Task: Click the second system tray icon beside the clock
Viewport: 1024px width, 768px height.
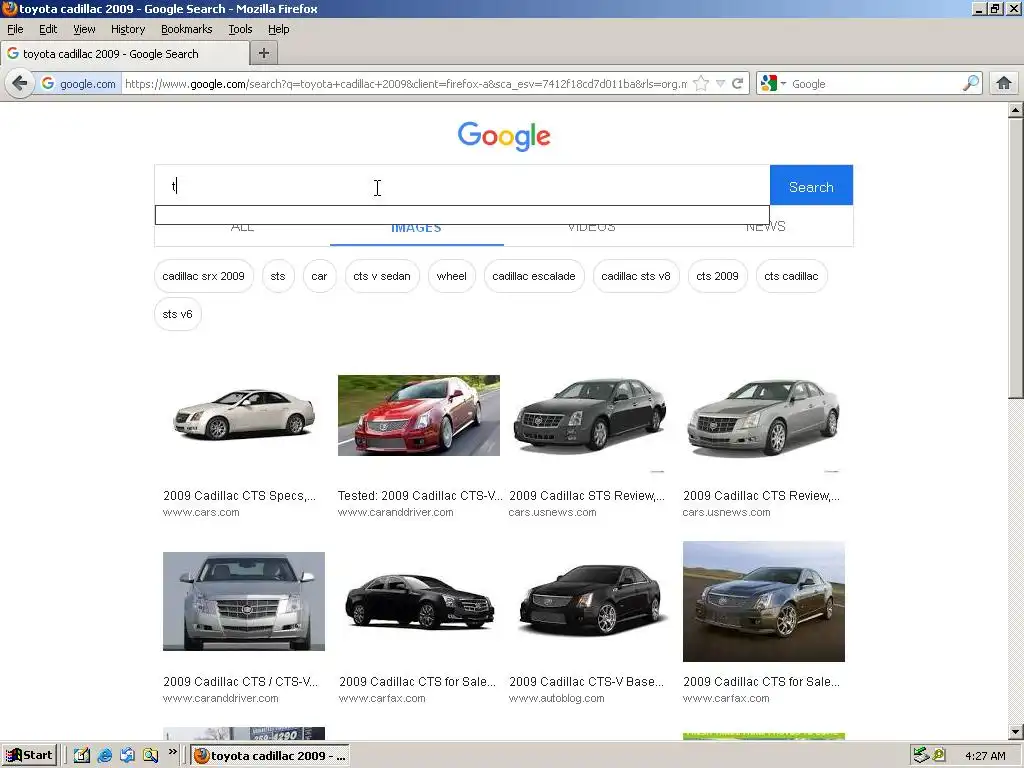Action: coord(939,756)
